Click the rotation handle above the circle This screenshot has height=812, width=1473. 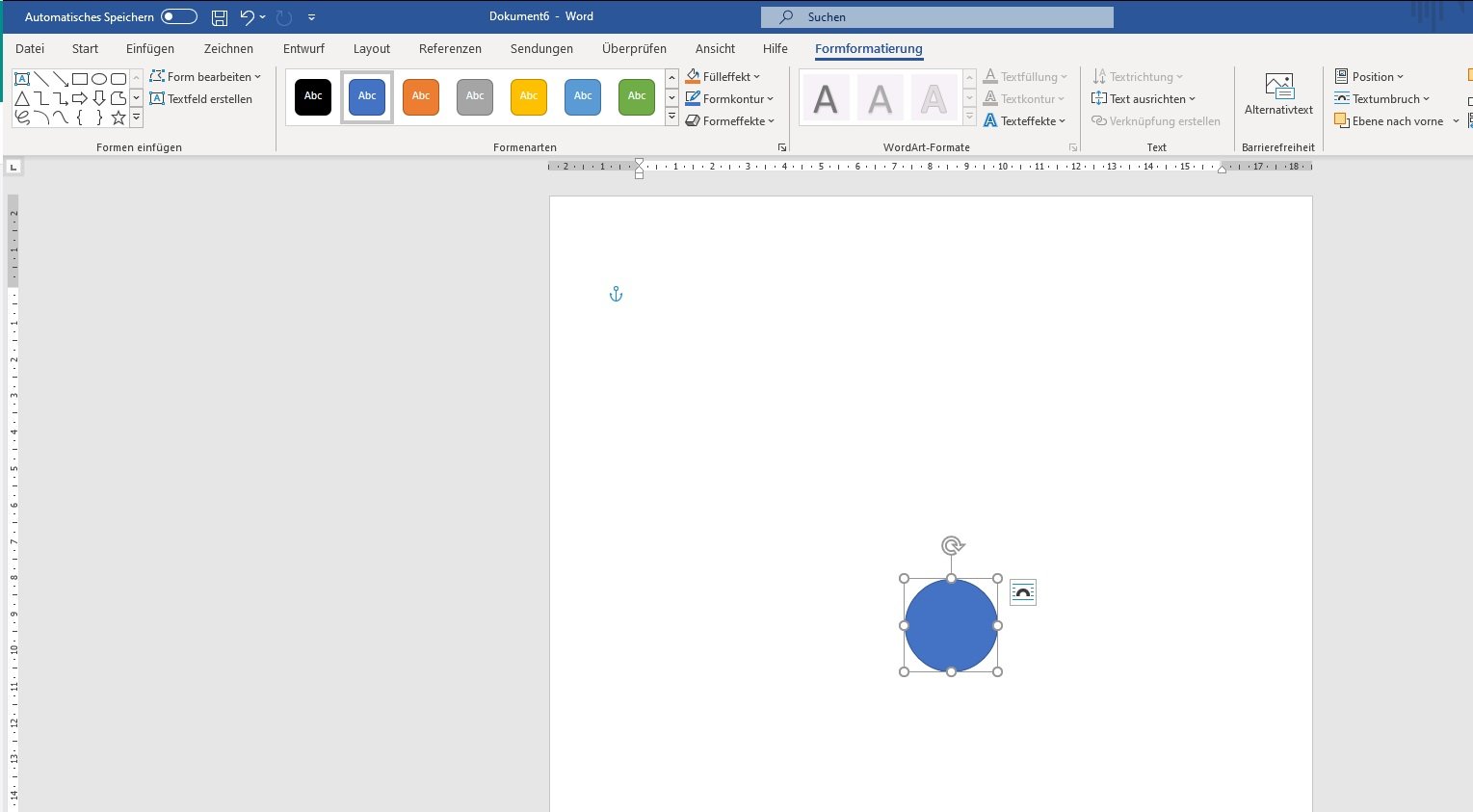952,546
